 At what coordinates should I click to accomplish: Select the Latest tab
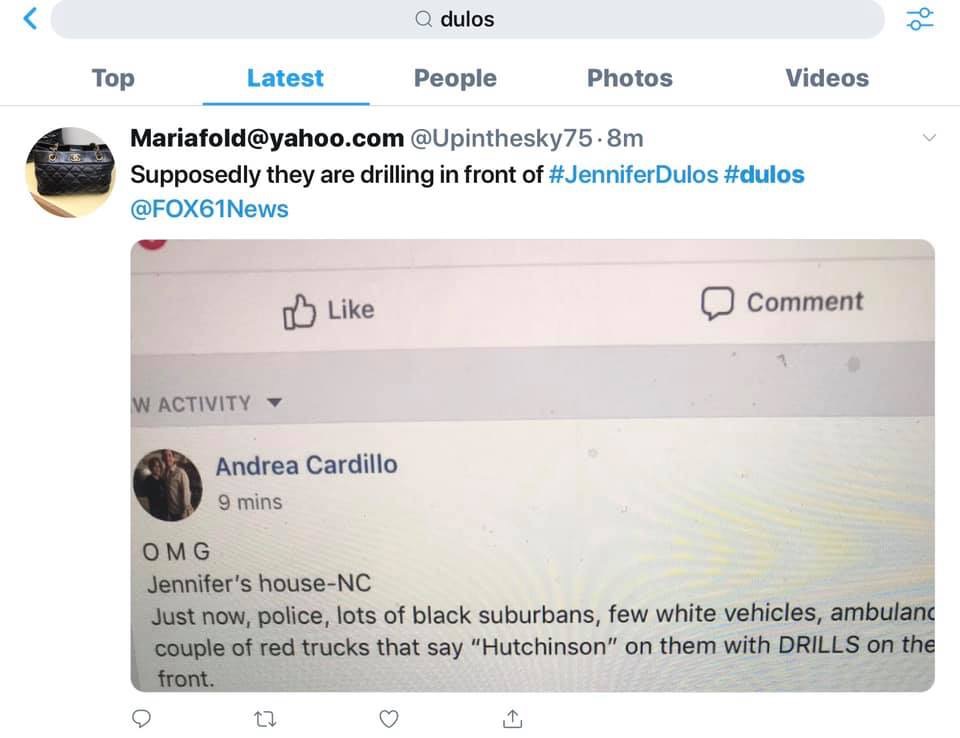coord(285,78)
